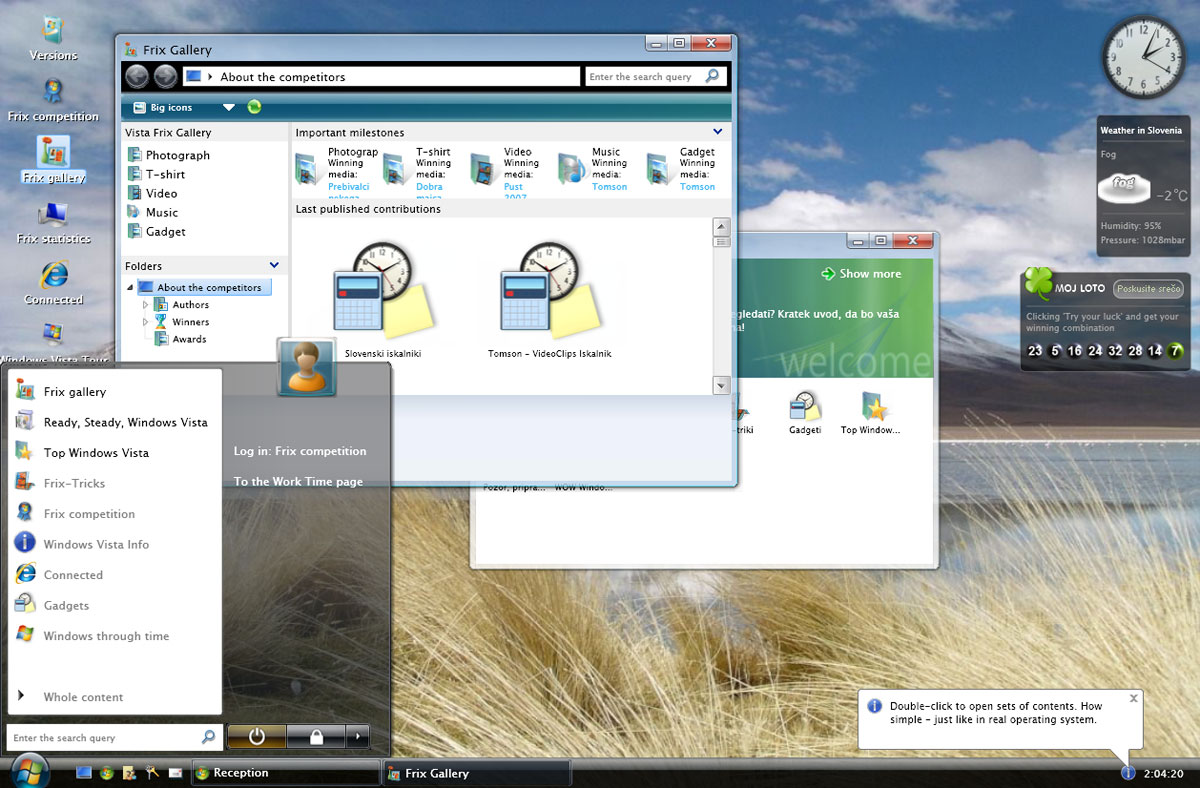This screenshot has width=1200, height=788.
Task: Open Gadgeti icon in Reception window
Action: [x=805, y=412]
